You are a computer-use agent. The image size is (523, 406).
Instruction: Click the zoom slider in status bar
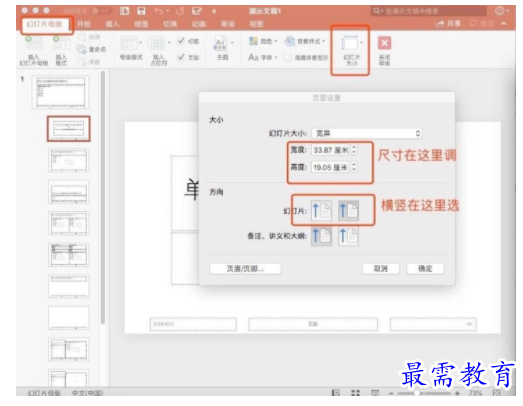[424, 393]
